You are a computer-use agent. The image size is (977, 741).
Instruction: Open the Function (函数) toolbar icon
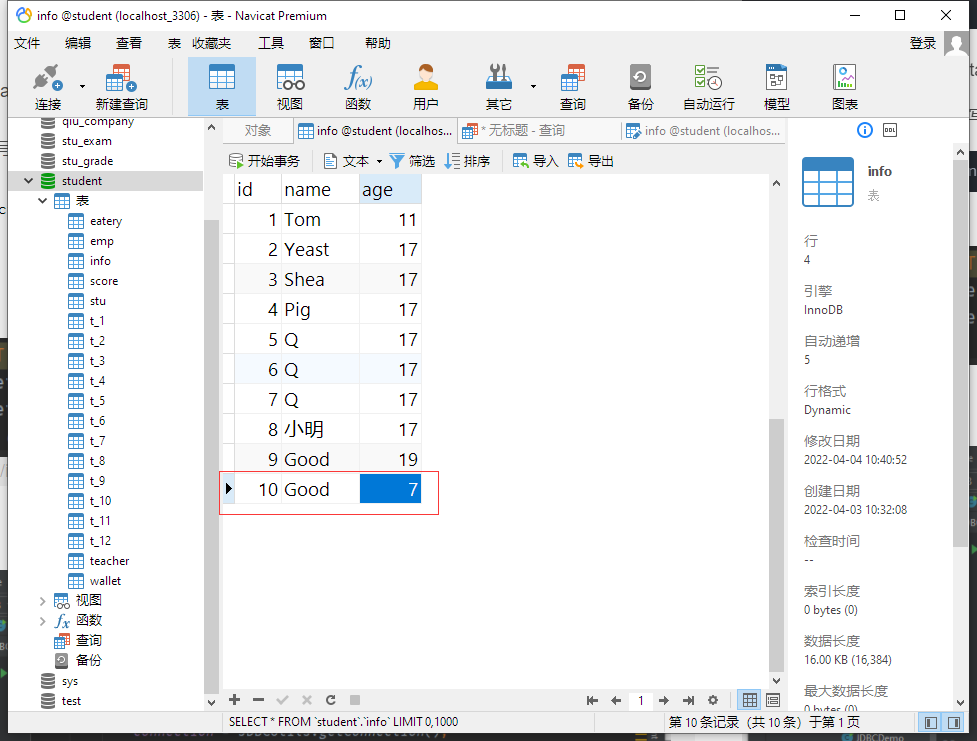click(x=358, y=87)
